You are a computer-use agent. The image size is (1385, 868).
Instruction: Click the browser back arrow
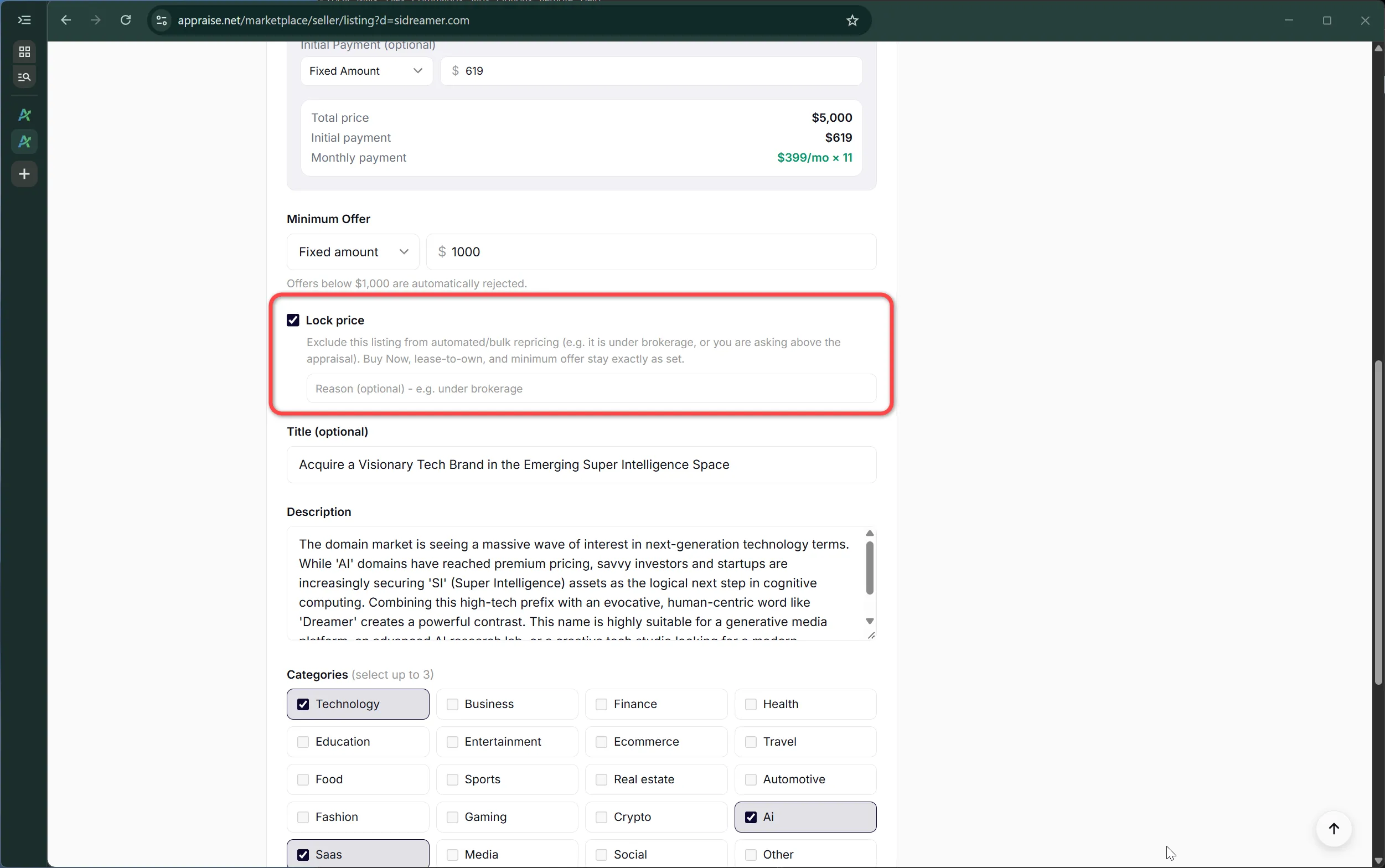[66, 20]
